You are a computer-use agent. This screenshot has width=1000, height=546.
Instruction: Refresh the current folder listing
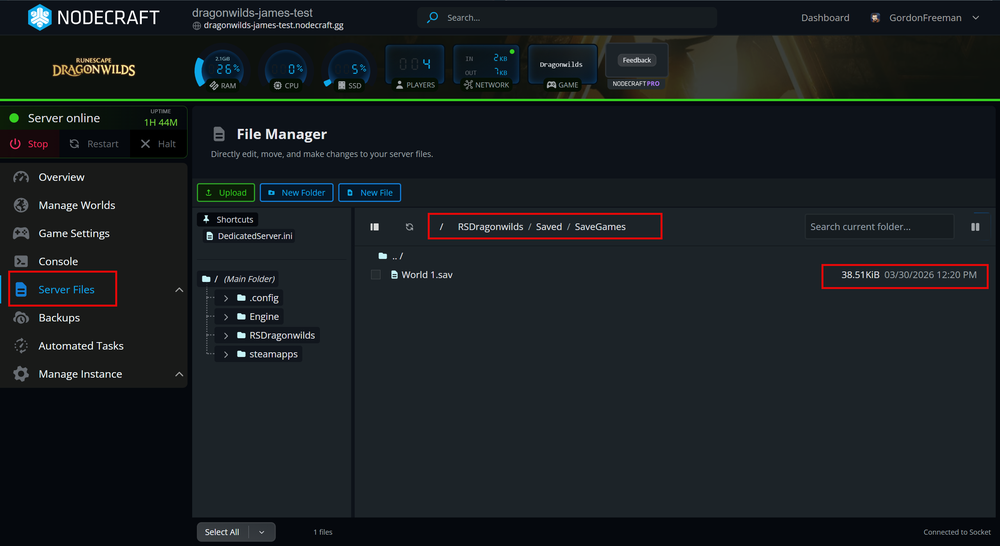[x=409, y=227]
